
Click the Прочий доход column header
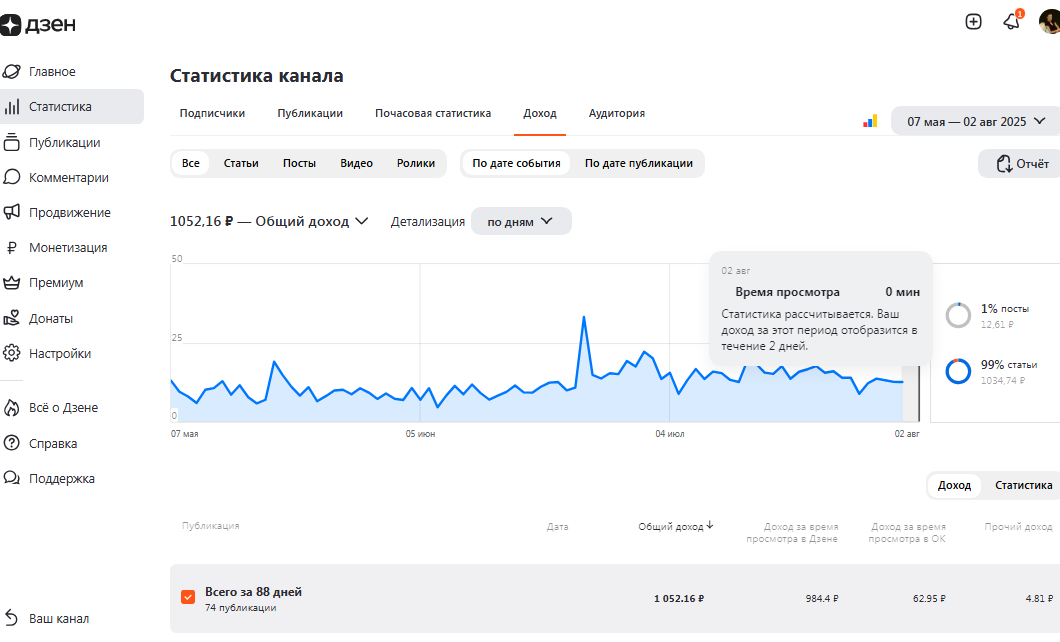coord(1018,526)
